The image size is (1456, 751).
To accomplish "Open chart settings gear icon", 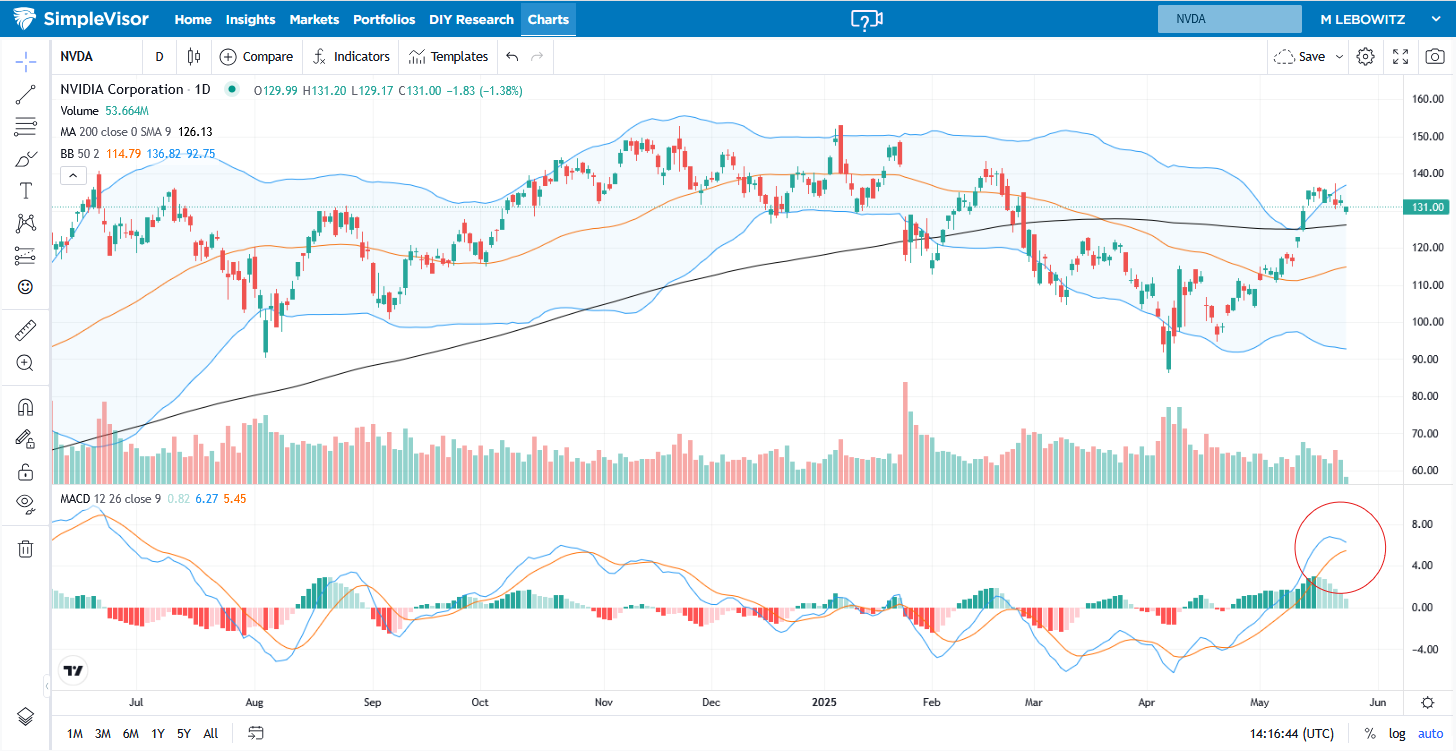I will [1365, 57].
